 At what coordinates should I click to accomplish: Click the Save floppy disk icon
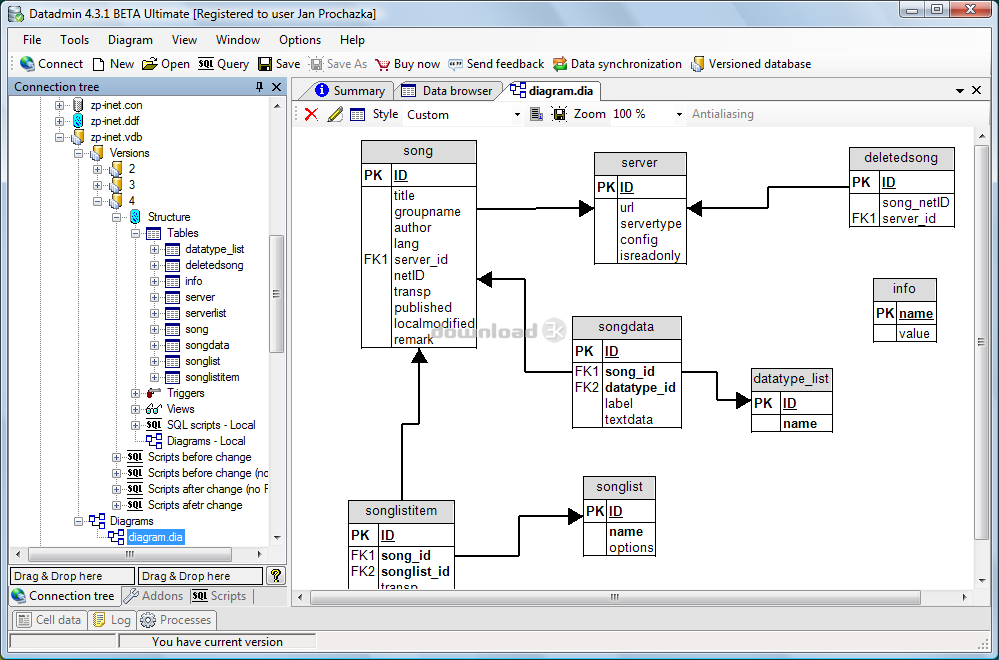(x=265, y=64)
